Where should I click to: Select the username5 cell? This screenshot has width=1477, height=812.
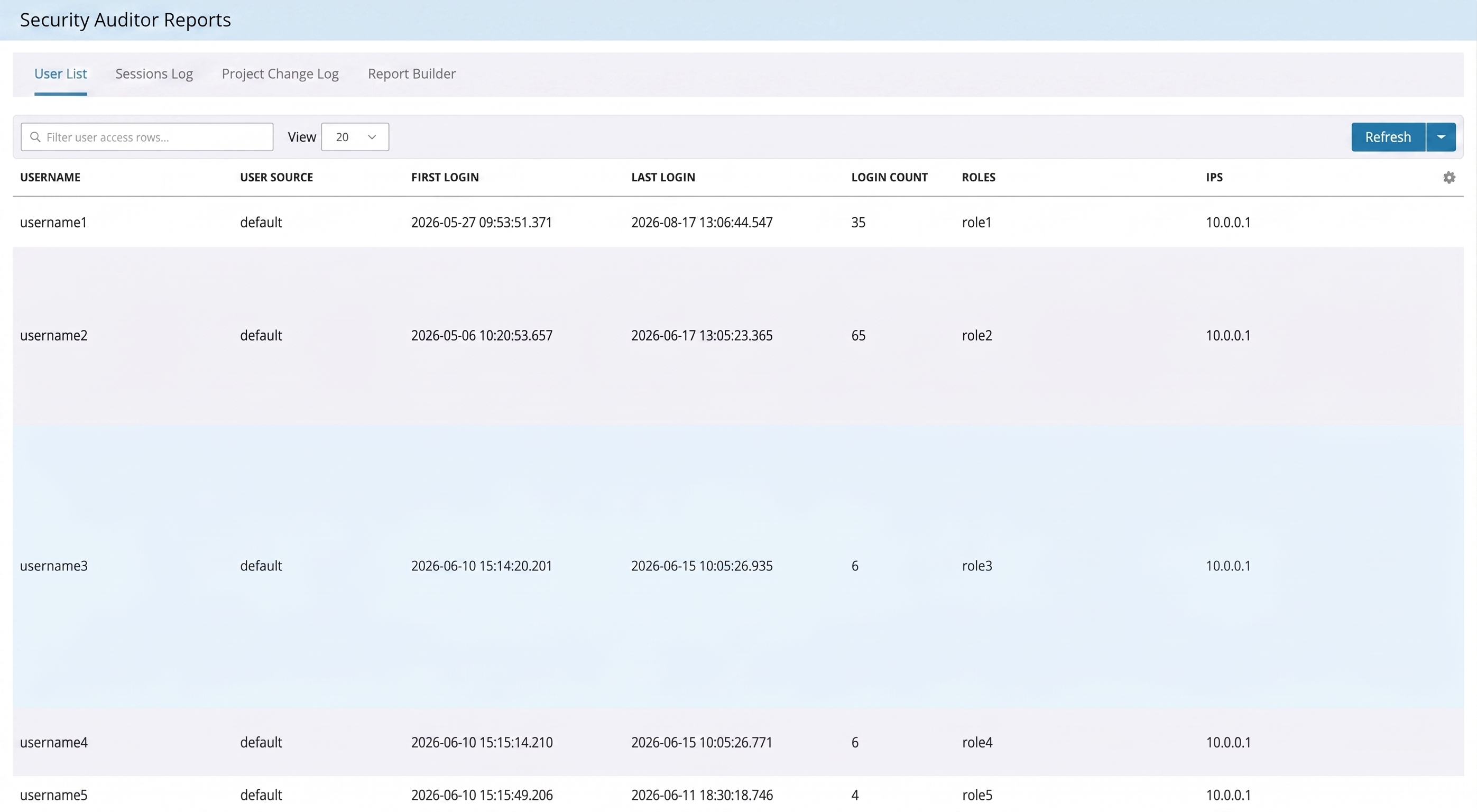[54, 796]
